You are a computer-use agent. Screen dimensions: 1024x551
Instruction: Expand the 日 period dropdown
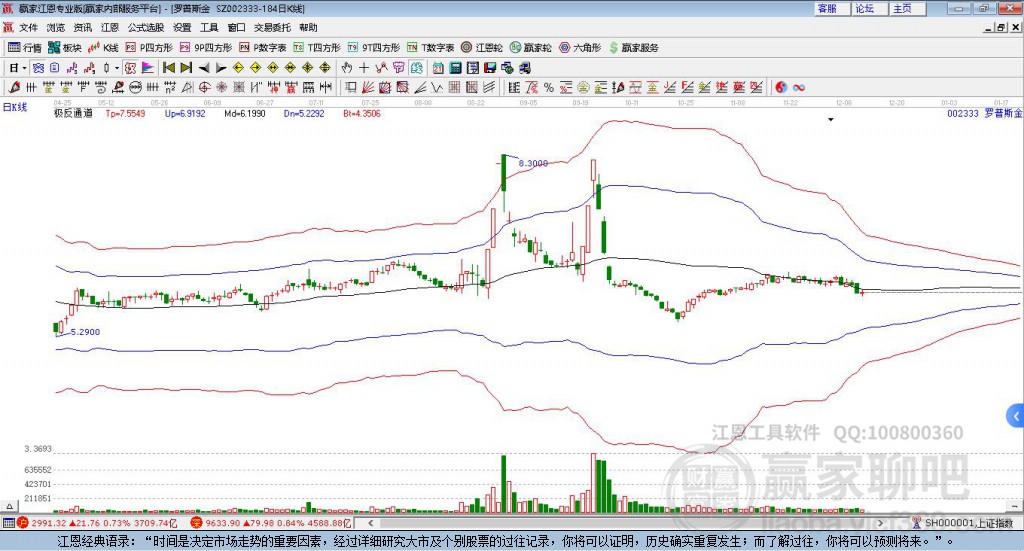[x=24, y=68]
